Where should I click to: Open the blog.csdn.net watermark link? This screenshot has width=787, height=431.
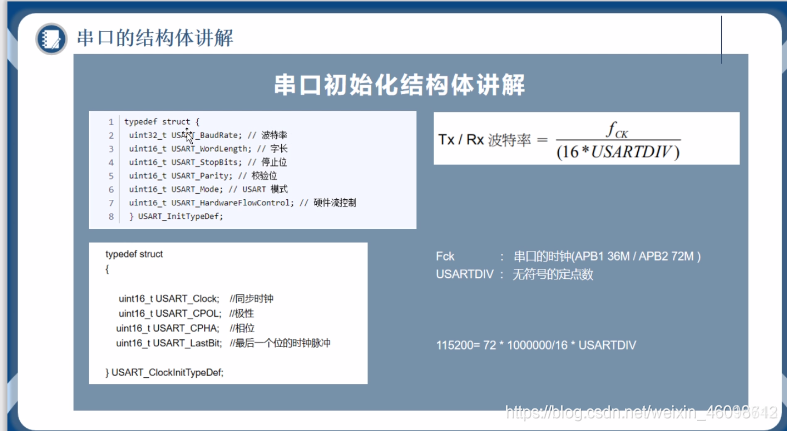pyautogui.click(x=641, y=412)
